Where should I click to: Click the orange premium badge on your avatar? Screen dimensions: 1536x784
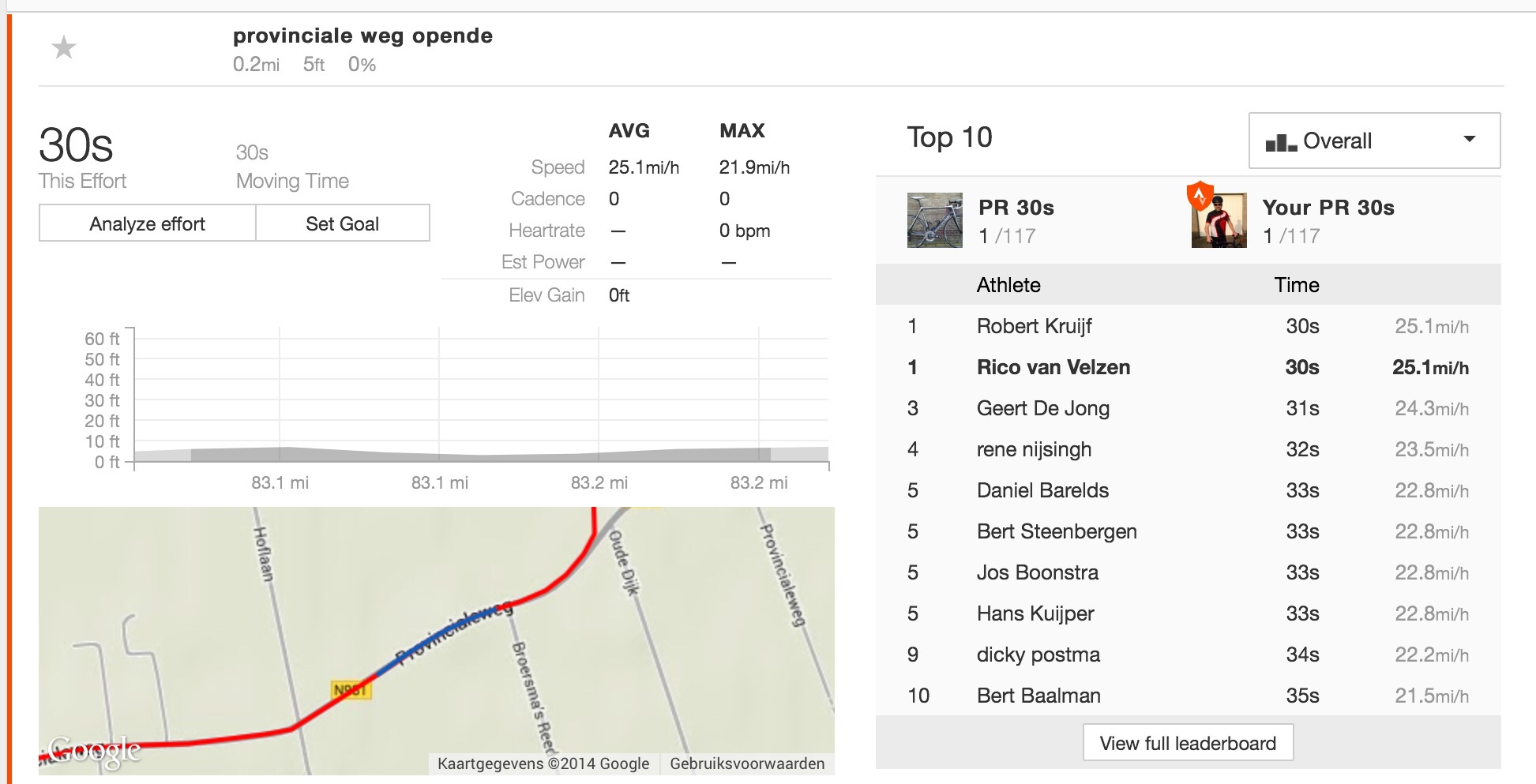coord(1200,194)
